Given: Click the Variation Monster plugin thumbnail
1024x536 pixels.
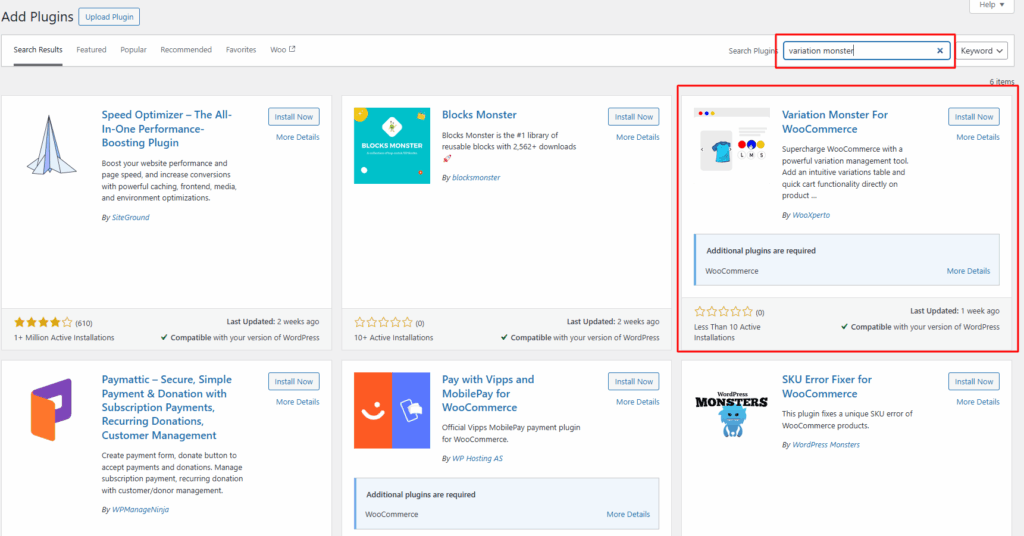Looking at the screenshot, I should coord(731,140).
